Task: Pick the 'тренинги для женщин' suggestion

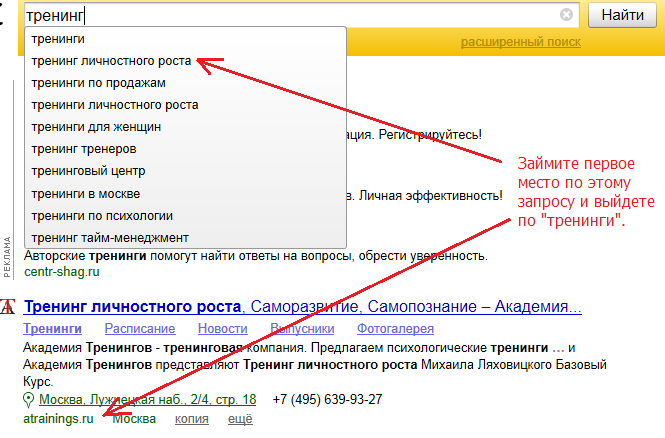Action: [x=96, y=127]
